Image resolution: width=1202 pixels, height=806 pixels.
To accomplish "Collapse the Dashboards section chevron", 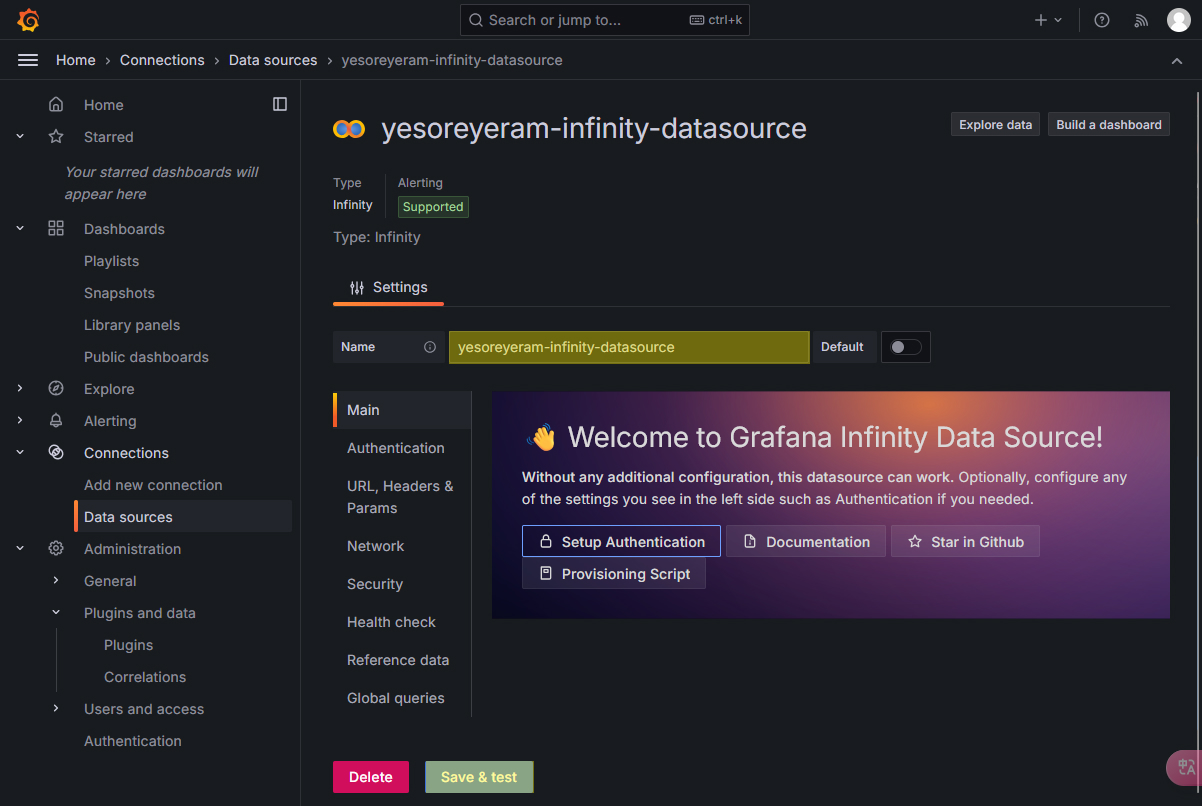I will tap(20, 229).
